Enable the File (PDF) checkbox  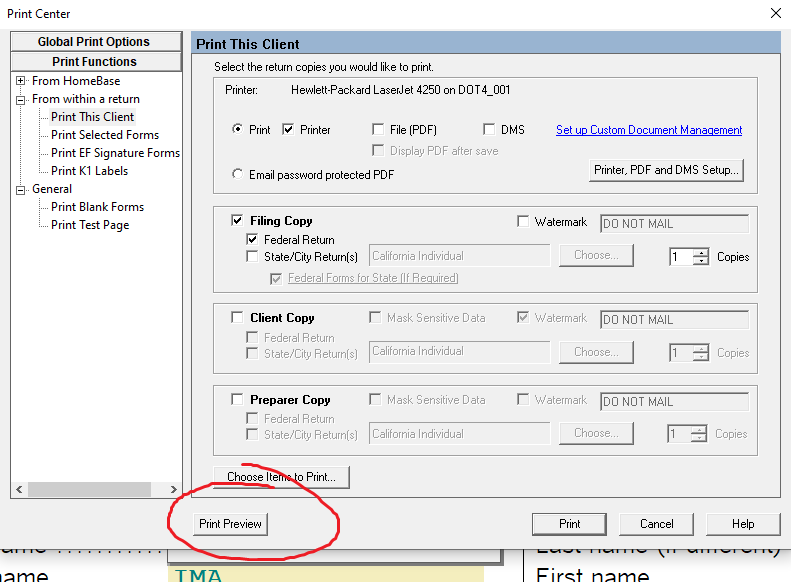pyautogui.click(x=378, y=130)
